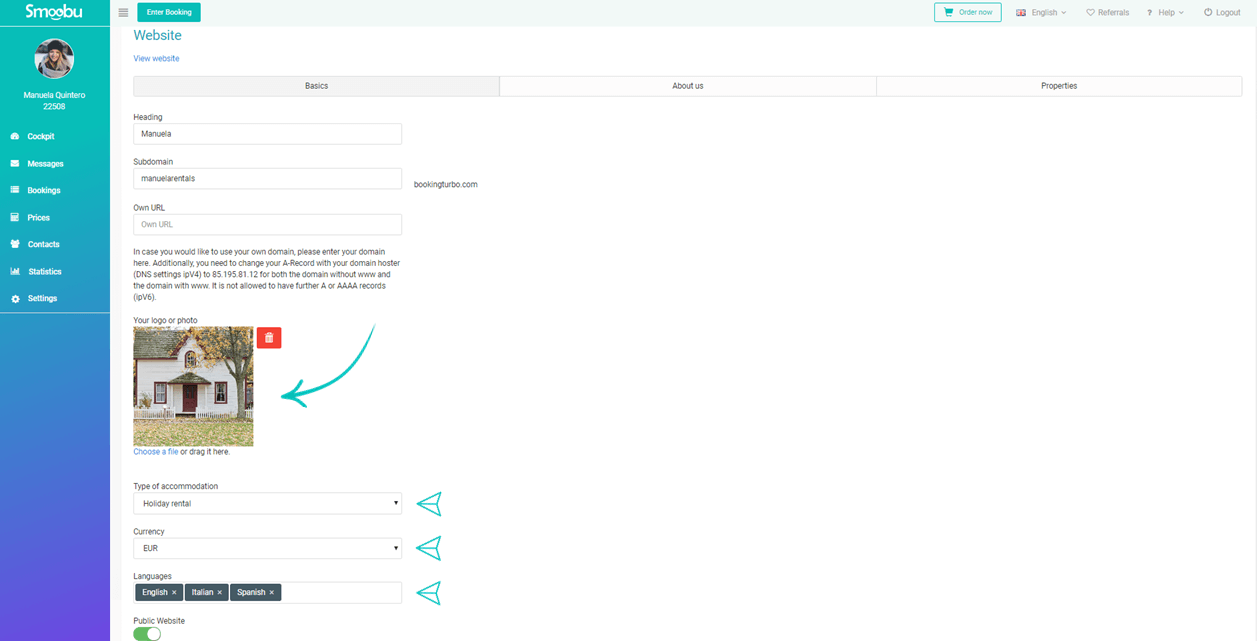Remove the Spanish language tag

coord(272,592)
